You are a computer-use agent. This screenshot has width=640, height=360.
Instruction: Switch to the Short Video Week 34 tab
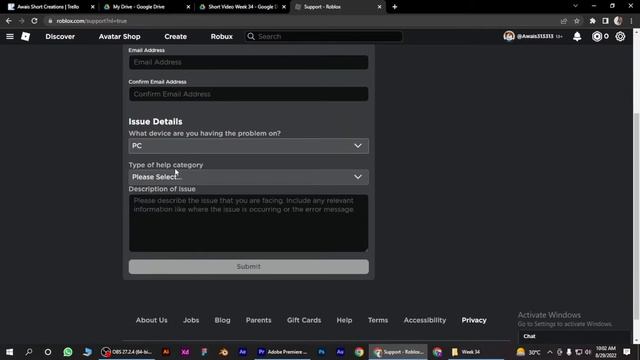[x=242, y=7]
